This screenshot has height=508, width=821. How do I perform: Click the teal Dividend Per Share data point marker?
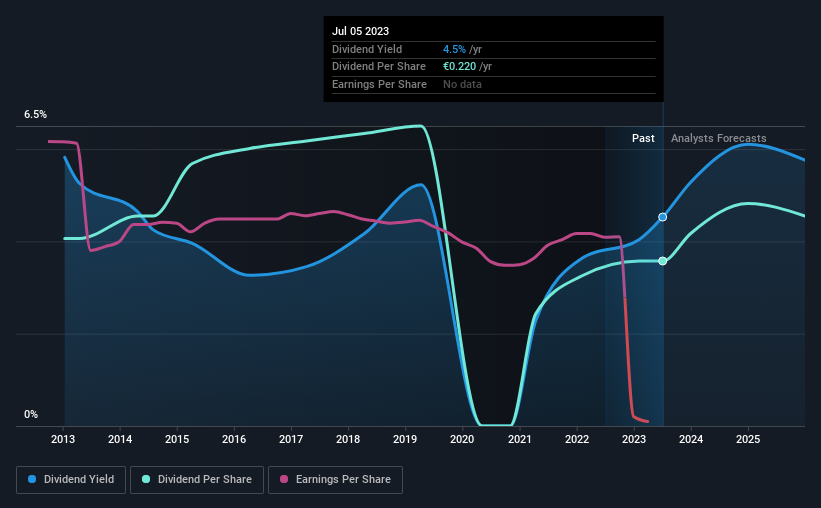click(662, 261)
